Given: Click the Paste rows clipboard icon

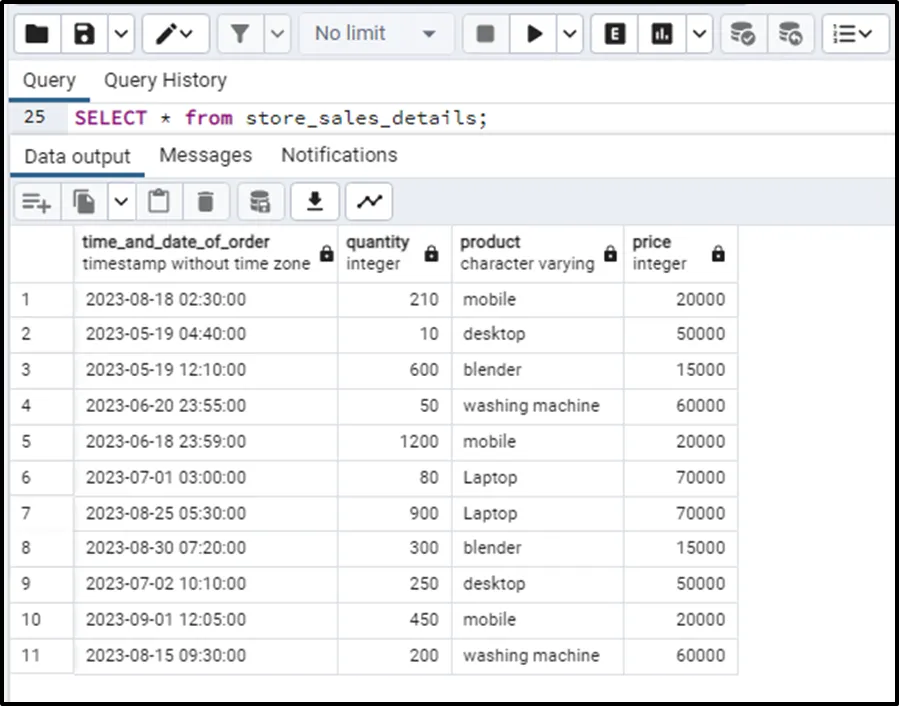Looking at the screenshot, I should point(158,202).
